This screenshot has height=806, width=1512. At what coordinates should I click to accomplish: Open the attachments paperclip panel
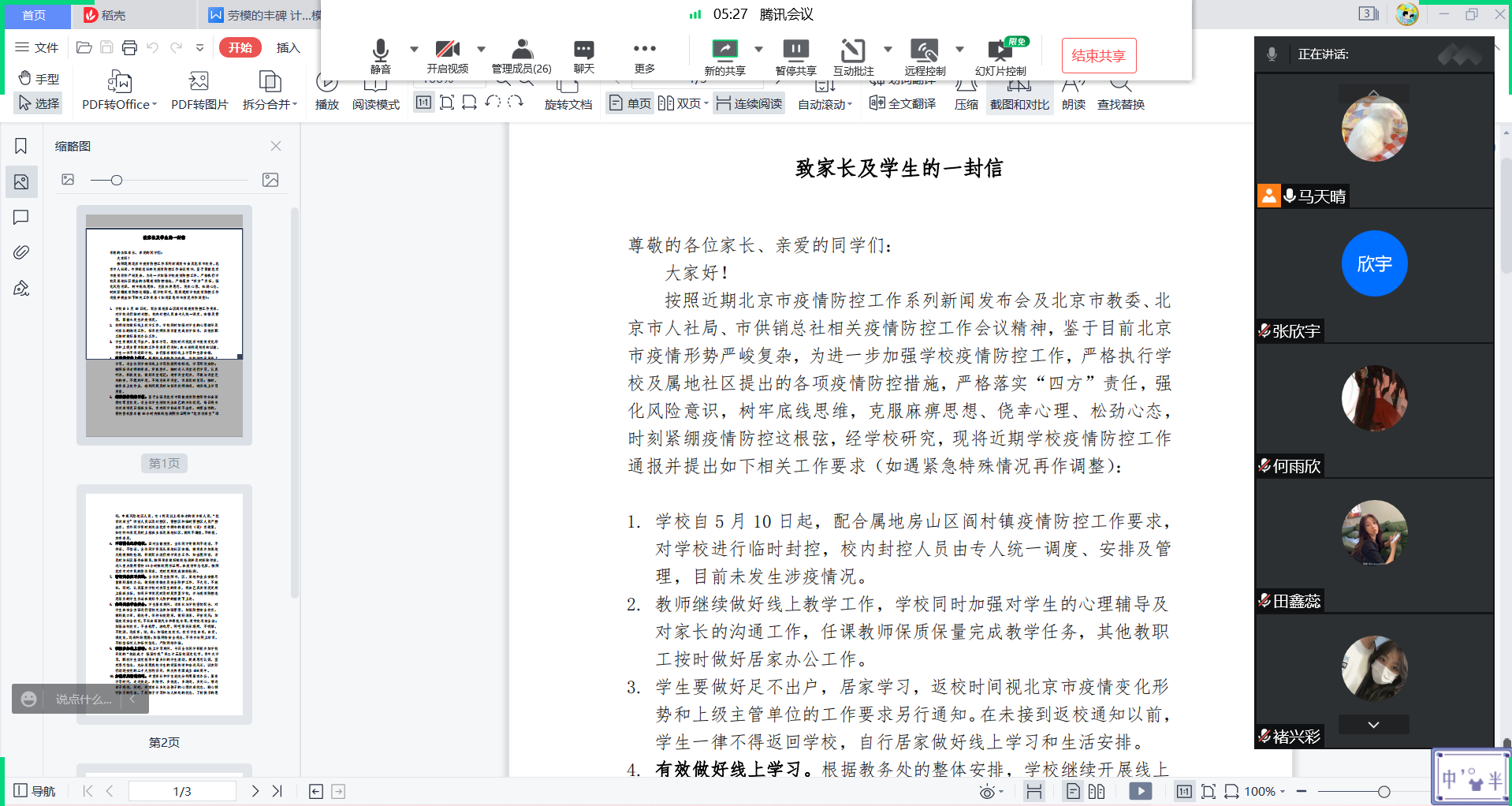point(21,252)
